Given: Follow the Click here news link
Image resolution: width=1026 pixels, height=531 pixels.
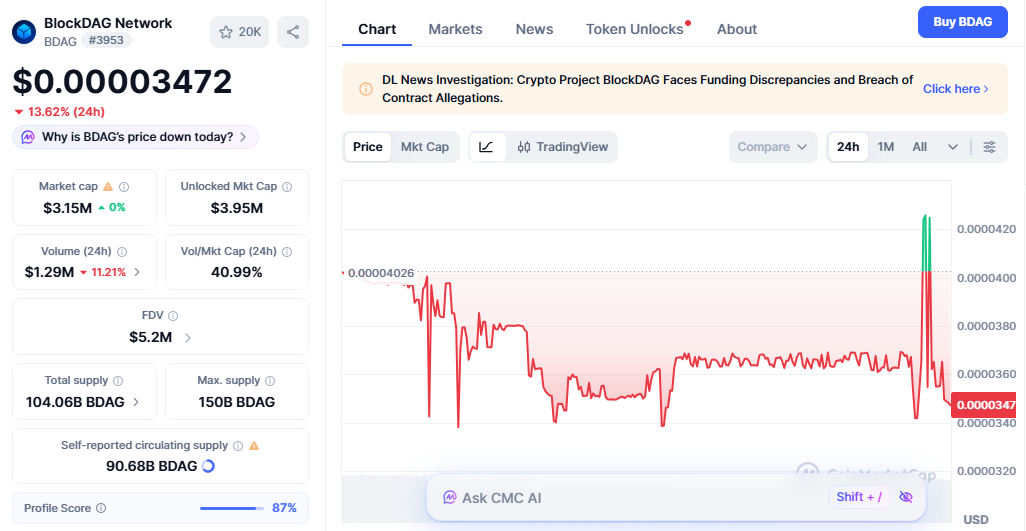Looking at the screenshot, I should [955, 89].
